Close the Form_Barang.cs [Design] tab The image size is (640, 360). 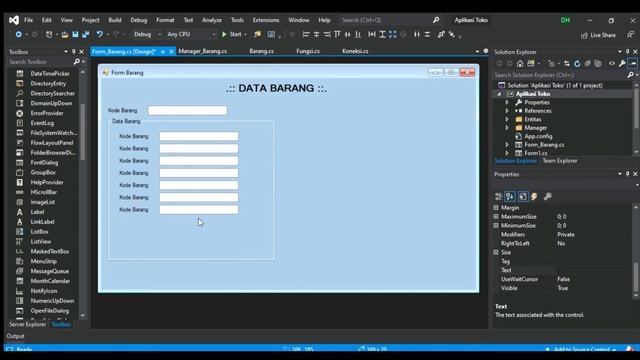171,51
